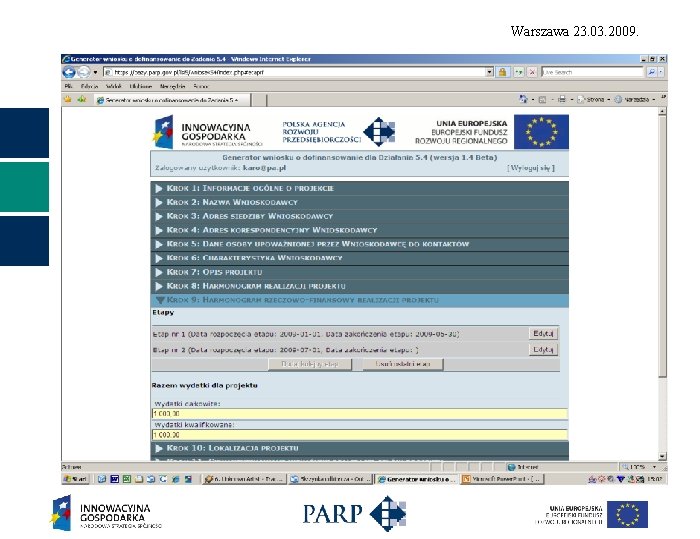
Task: Open the Ulubione menu
Action: (141, 86)
